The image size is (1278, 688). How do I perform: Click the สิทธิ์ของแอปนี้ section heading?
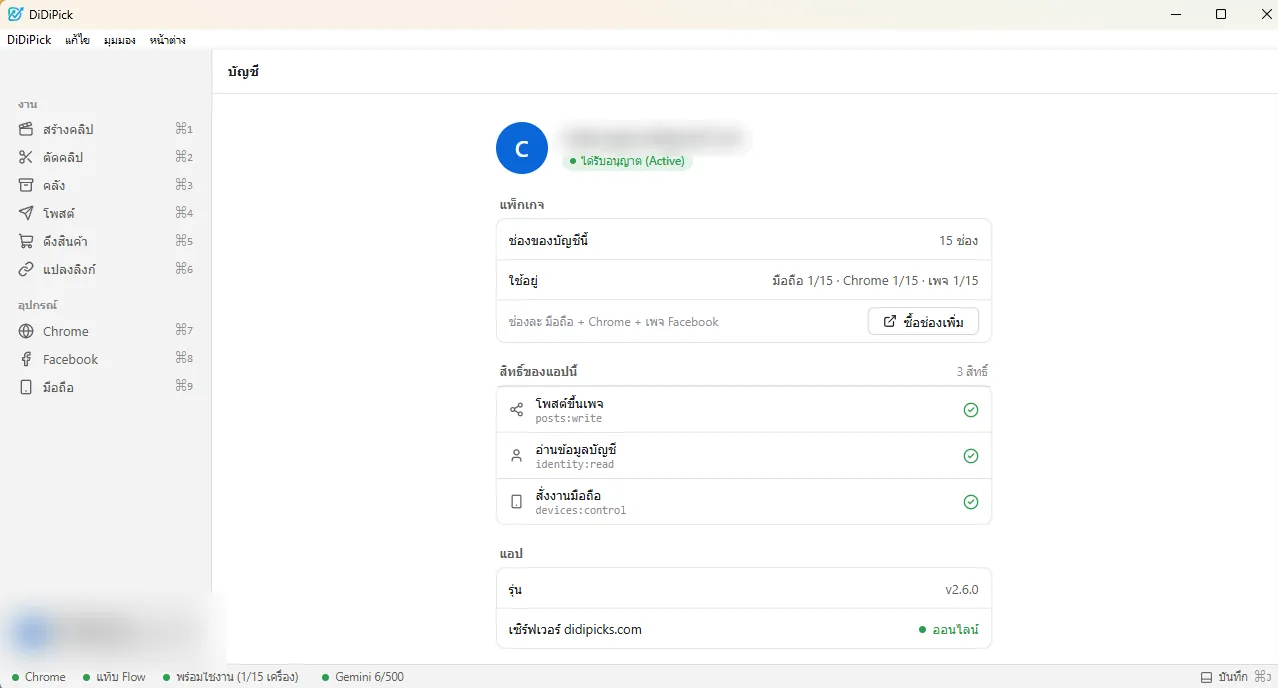(541, 372)
